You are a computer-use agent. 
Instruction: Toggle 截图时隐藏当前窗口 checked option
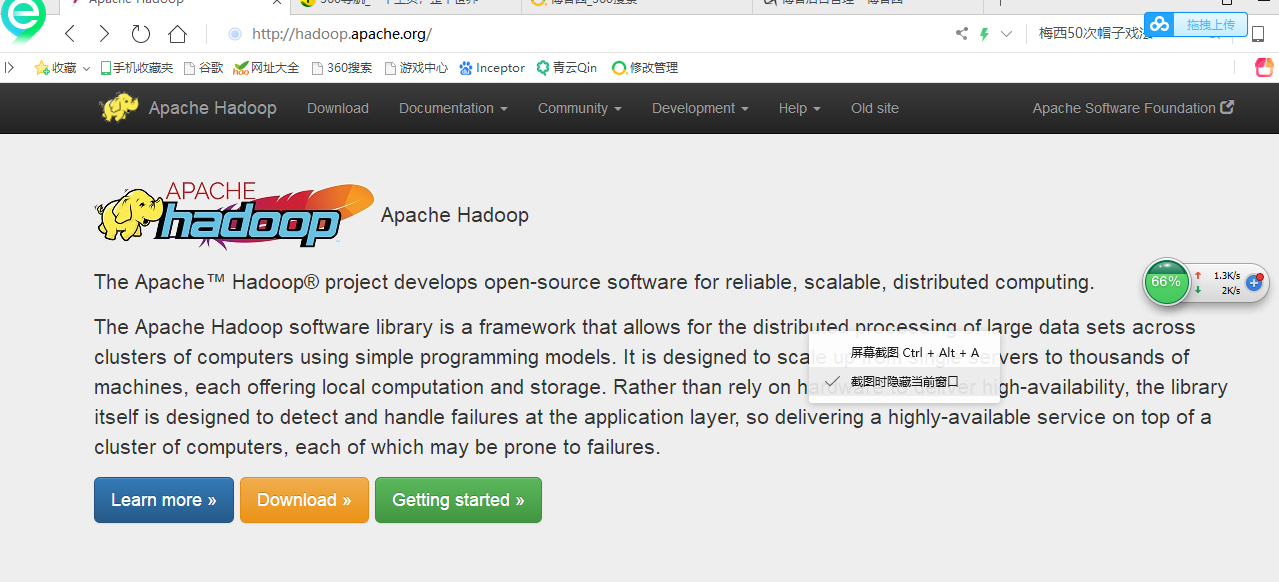[904, 381]
